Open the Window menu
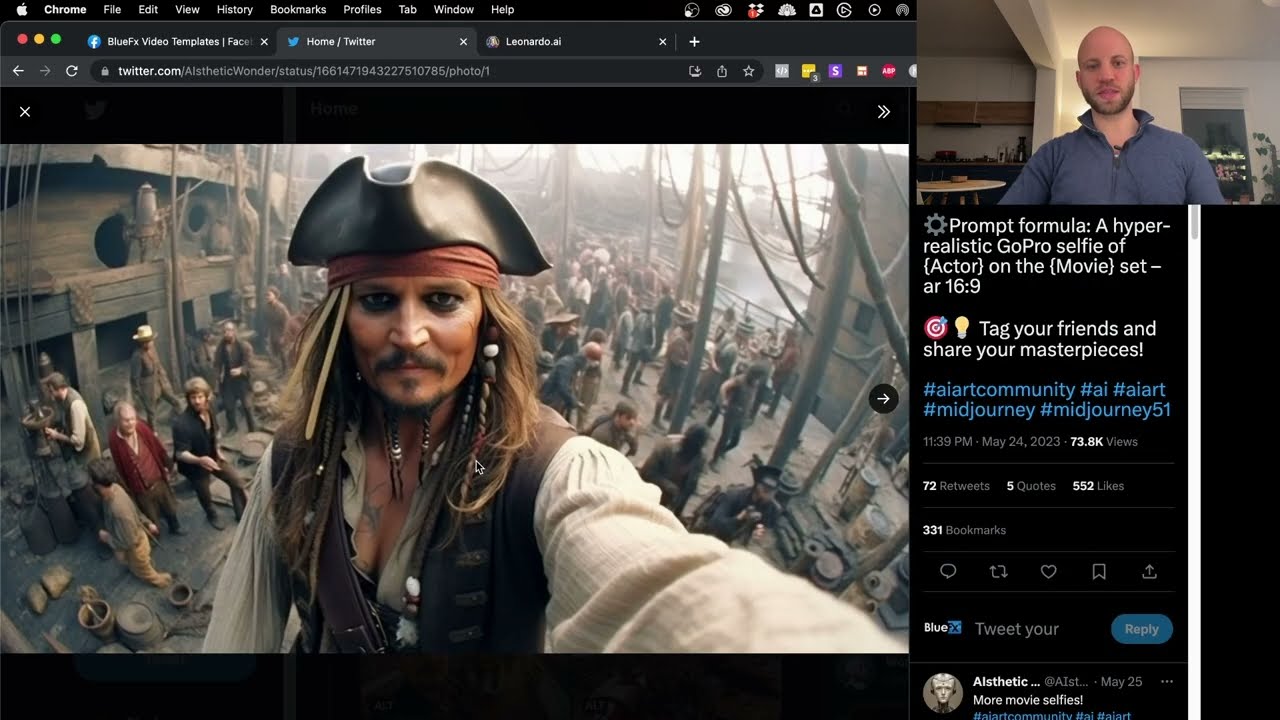Image resolution: width=1280 pixels, height=720 pixels. coord(453,10)
